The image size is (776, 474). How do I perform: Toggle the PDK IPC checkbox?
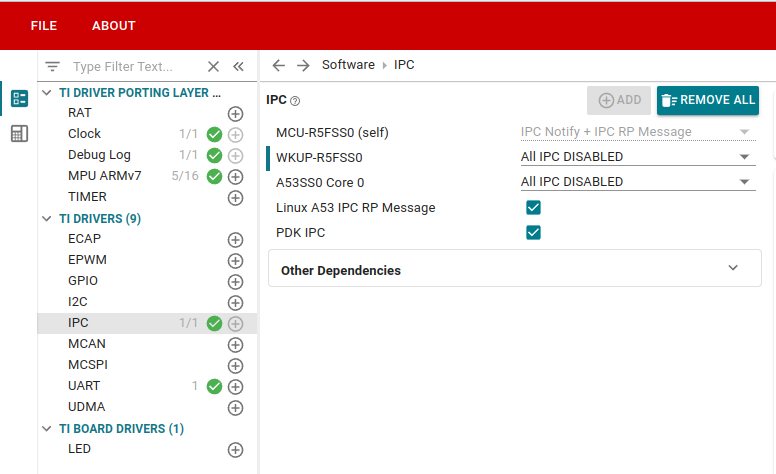click(533, 233)
